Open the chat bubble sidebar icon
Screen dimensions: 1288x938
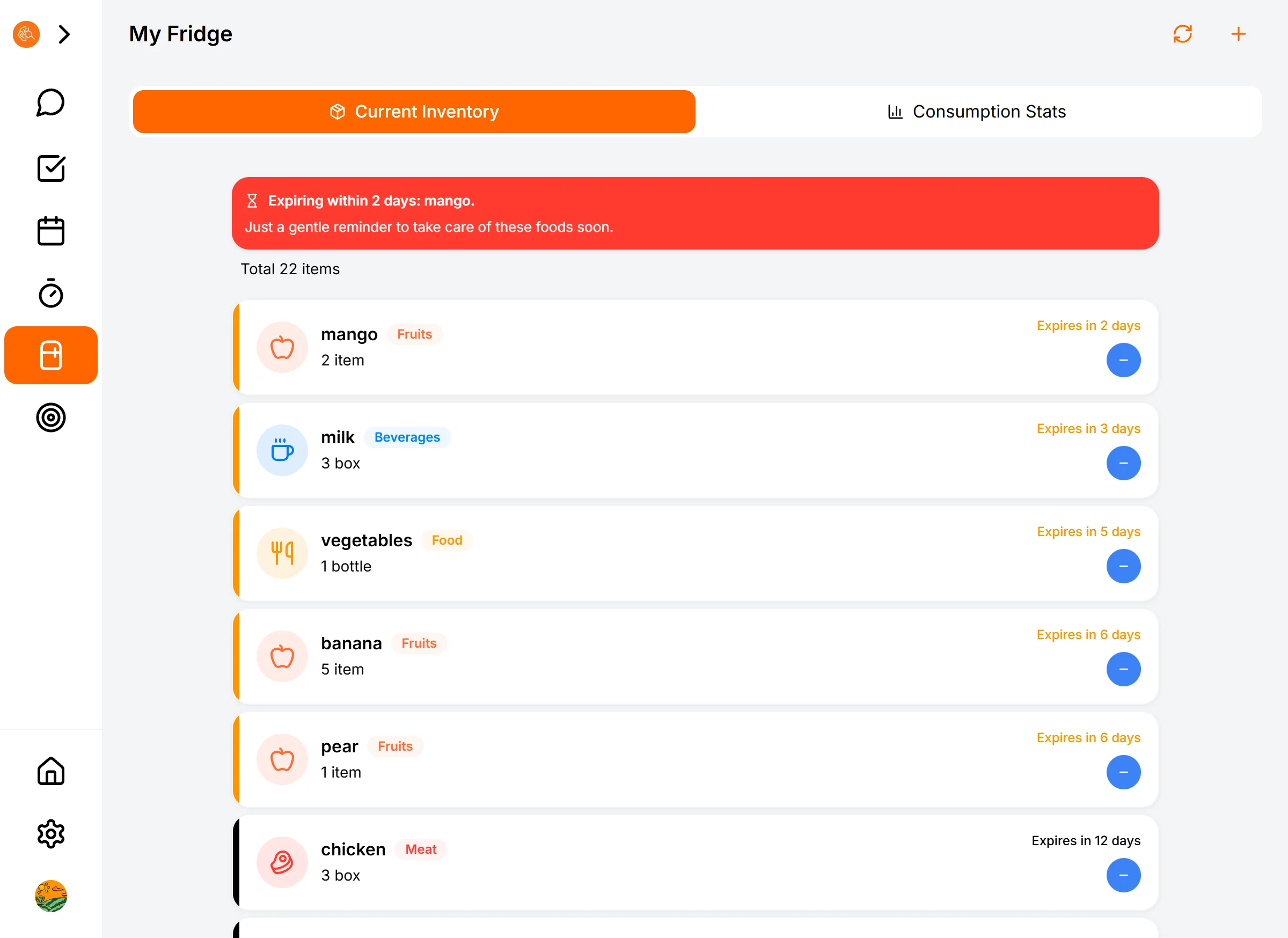coord(50,103)
